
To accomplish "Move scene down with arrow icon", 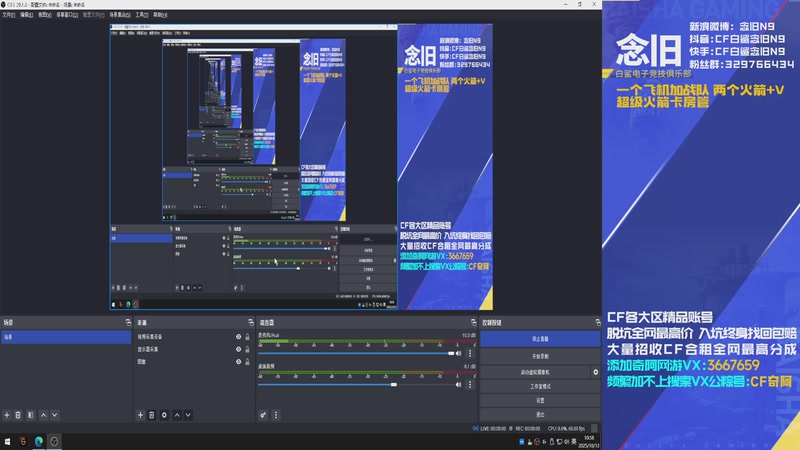I will tap(55, 415).
